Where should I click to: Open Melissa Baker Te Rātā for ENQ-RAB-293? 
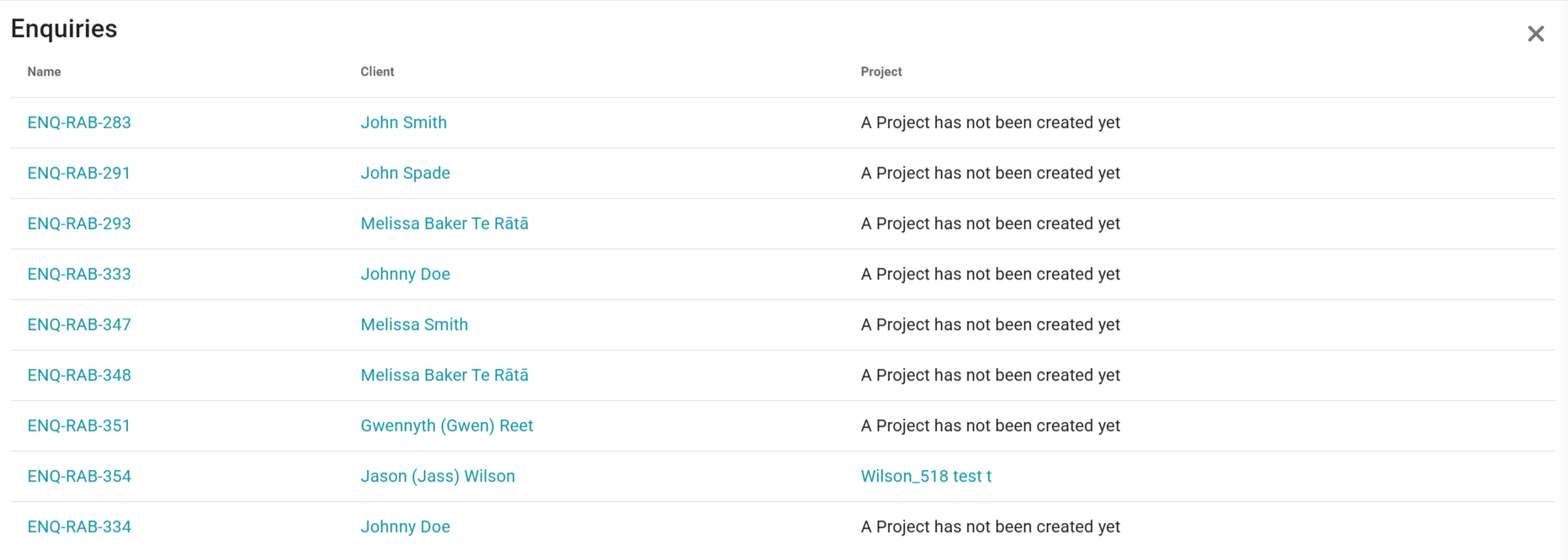(444, 224)
